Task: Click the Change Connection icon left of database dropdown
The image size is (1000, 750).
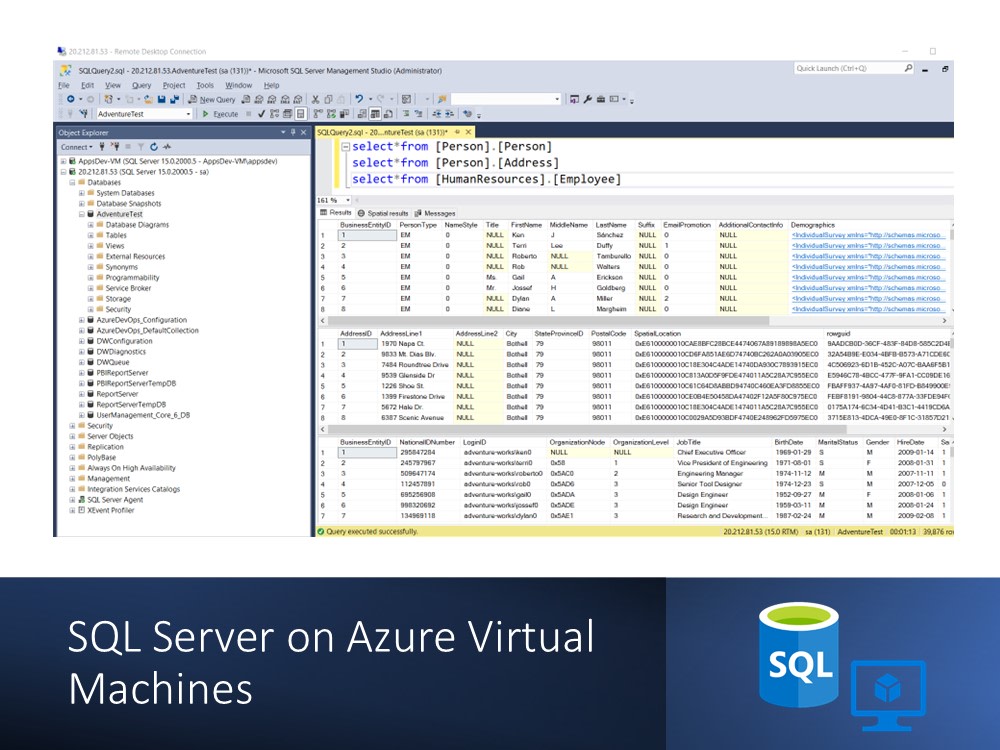Action: tap(84, 114)
